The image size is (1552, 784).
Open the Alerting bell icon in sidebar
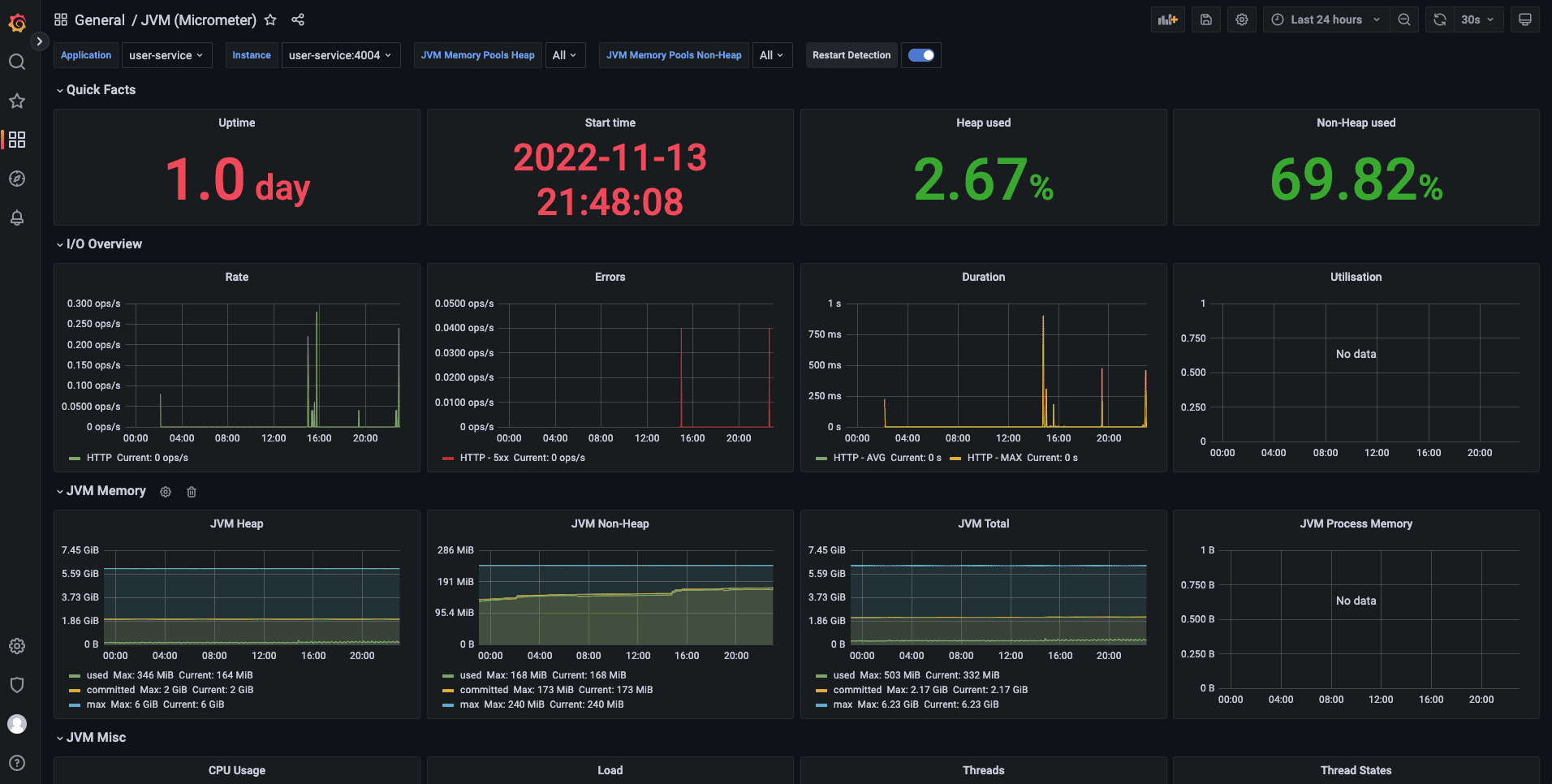click(17, 218)
